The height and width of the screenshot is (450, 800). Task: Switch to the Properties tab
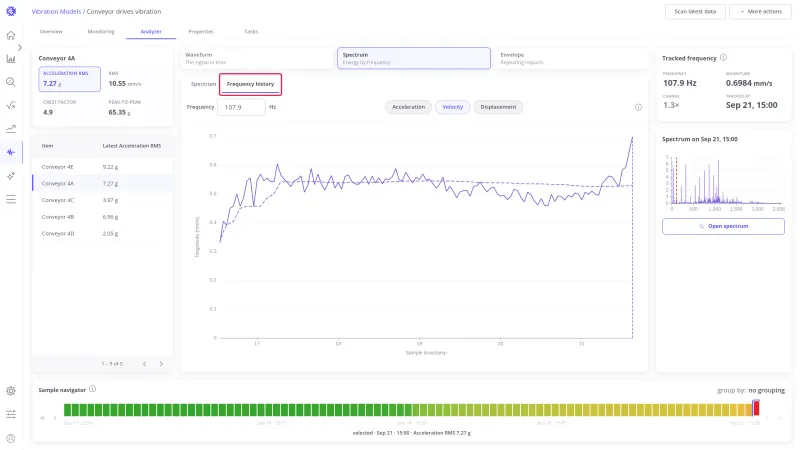click(201, 32)
